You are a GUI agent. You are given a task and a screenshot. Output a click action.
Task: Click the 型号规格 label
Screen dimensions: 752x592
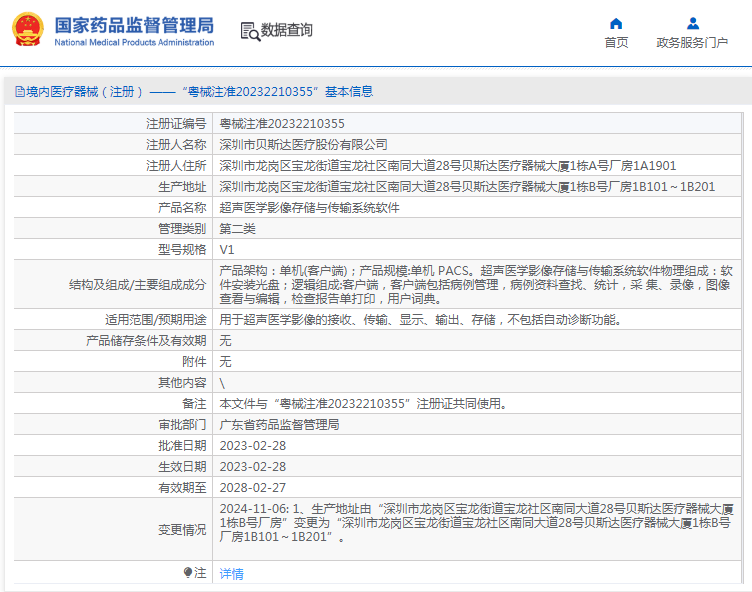tap(182, 250)
